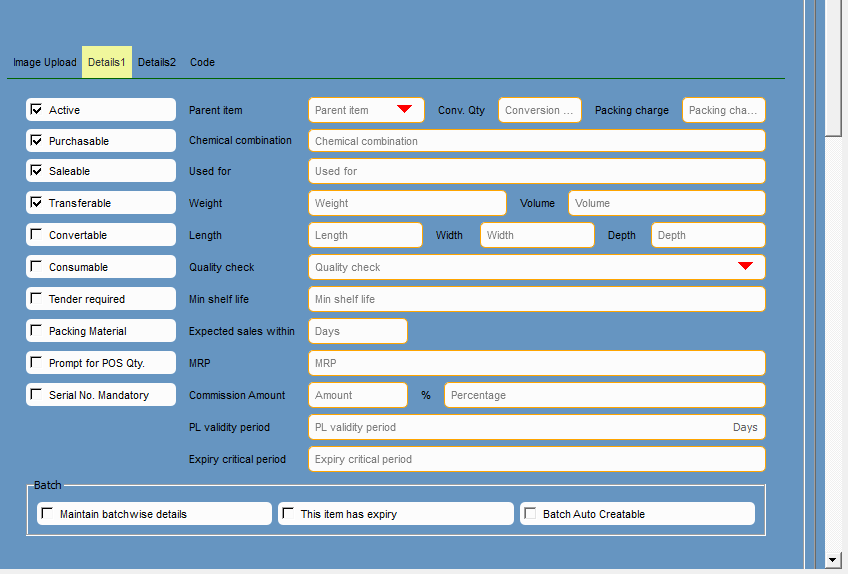
Task: Tick Maintain batchwise details checkbox
Action: (x=47, y=514)
